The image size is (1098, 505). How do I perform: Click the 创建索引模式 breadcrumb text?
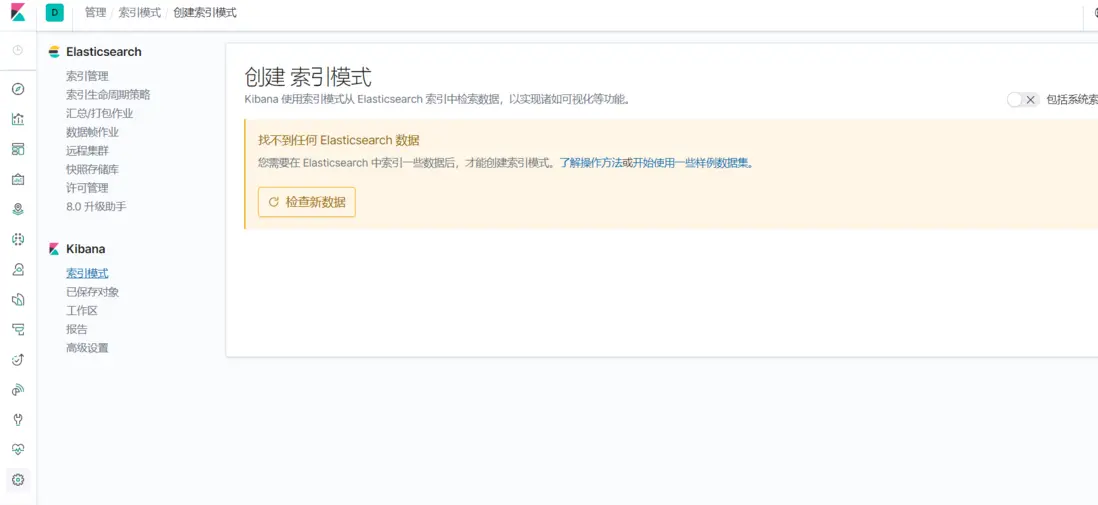[204, 13]
